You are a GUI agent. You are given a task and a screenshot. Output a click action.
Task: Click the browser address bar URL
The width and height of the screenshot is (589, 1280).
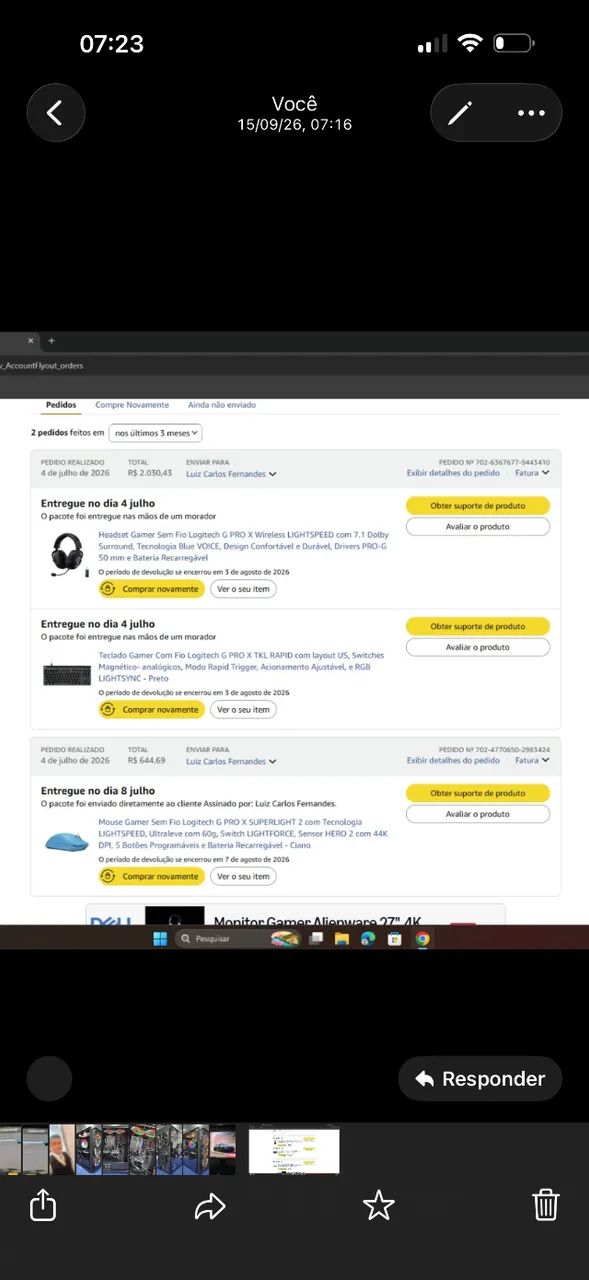pyautogui.click(x=42, y=366)
